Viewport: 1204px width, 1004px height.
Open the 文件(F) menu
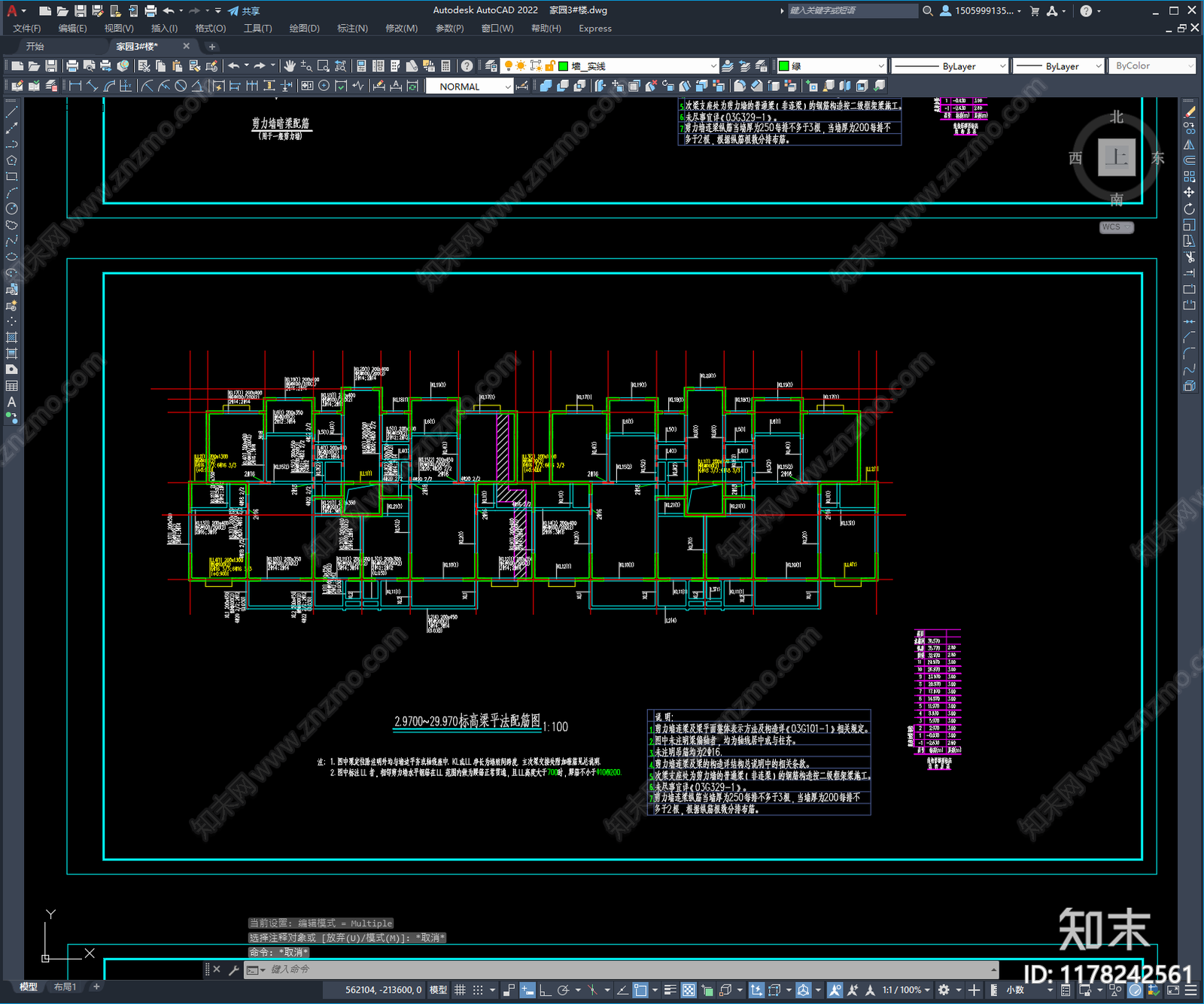tap(26, 29)
